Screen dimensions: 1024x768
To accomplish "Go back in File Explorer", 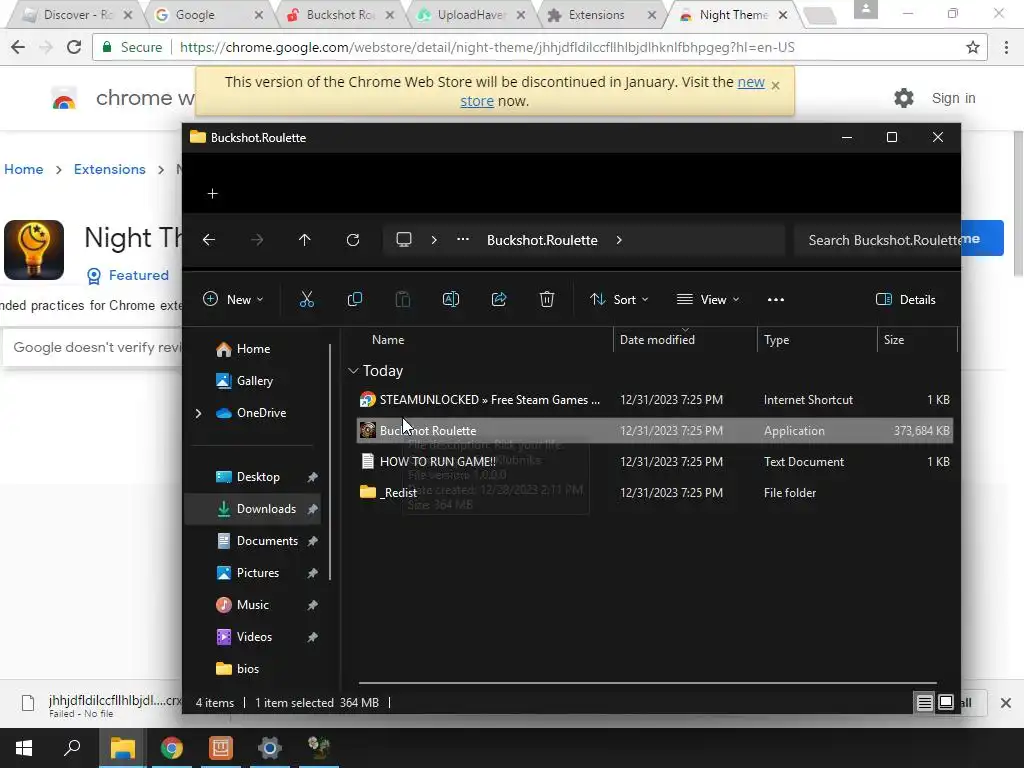I will [x=208, y=240].
